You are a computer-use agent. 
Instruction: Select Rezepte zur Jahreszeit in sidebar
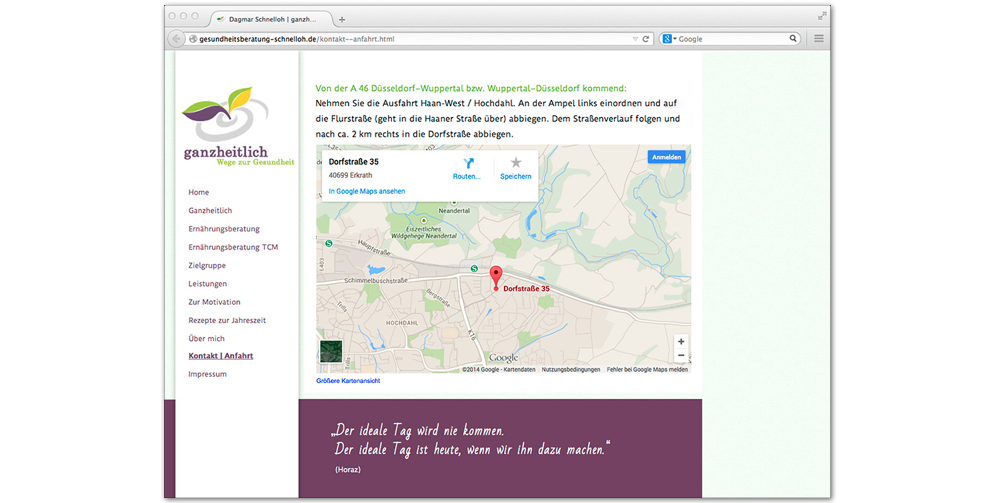click(227, 320)
